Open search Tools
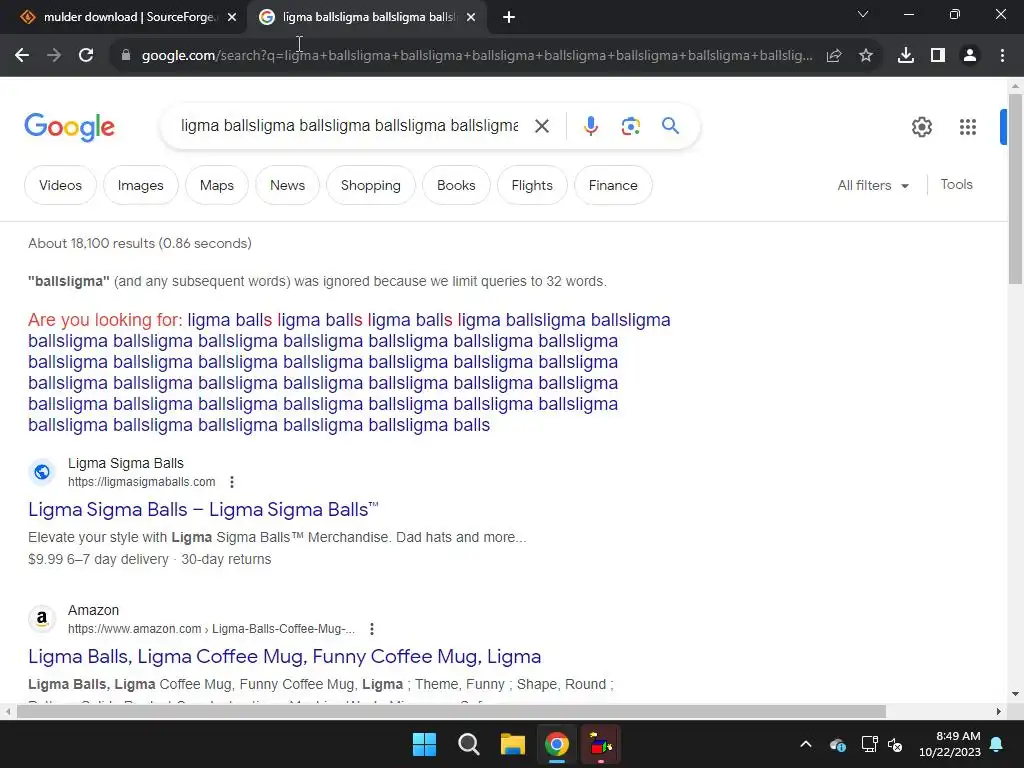The height and width of the screenshot is (768, 1024). 956,185
